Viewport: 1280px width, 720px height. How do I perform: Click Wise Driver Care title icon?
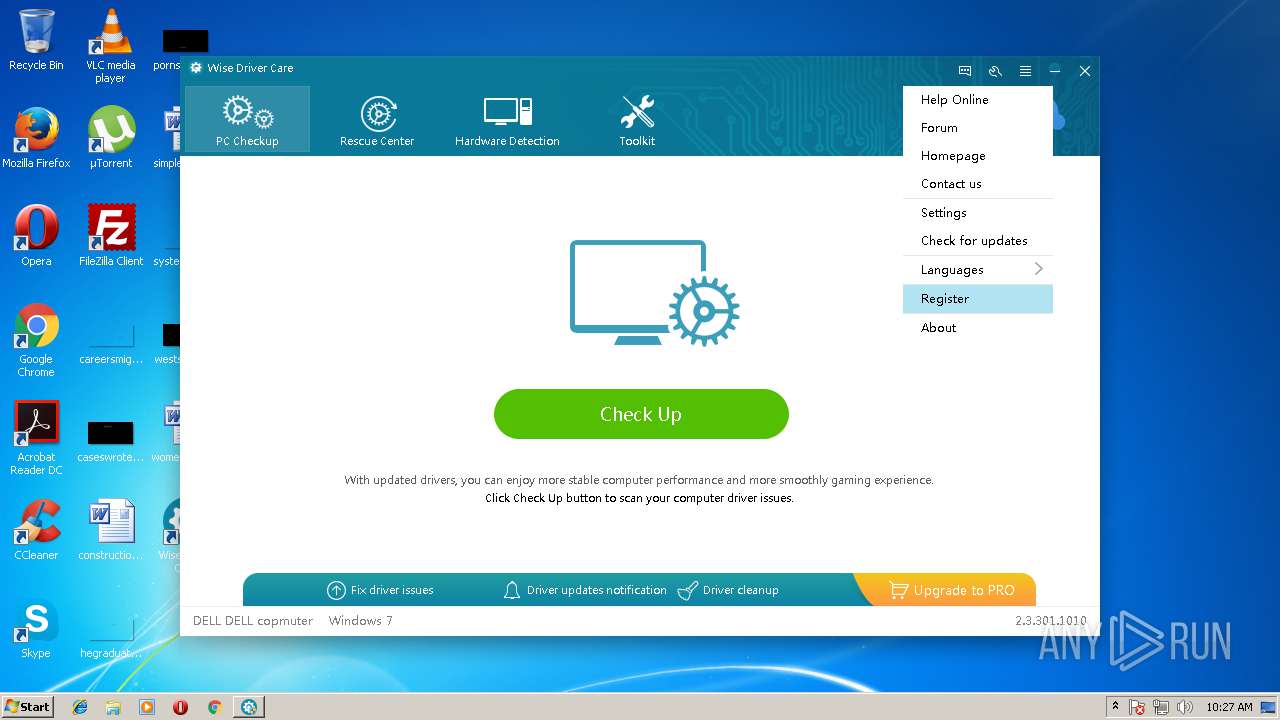[196, 68]
